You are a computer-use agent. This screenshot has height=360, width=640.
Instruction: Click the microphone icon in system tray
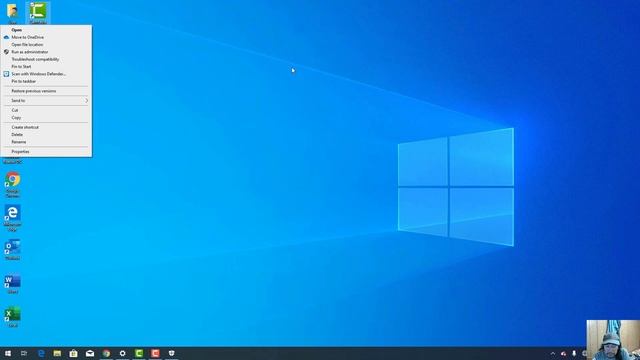574,353
